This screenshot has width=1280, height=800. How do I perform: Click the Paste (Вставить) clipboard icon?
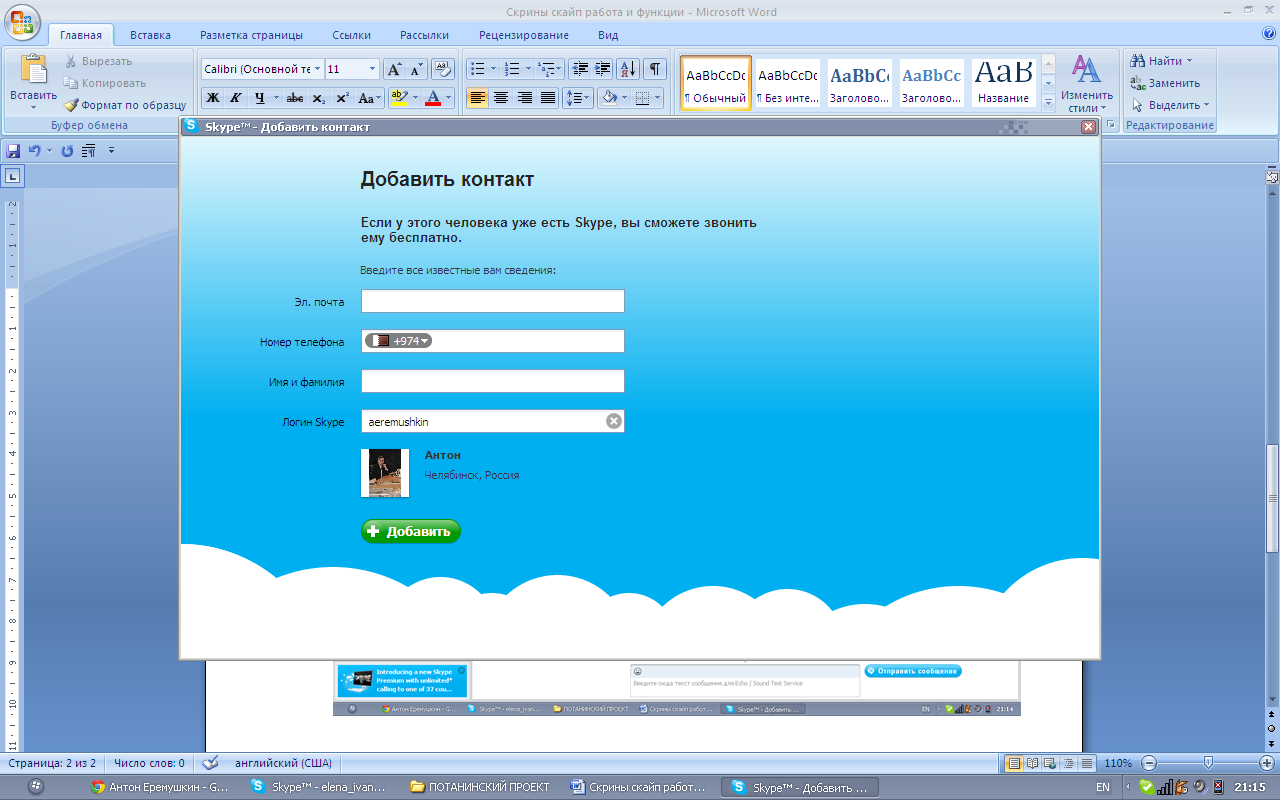(34, 70)
